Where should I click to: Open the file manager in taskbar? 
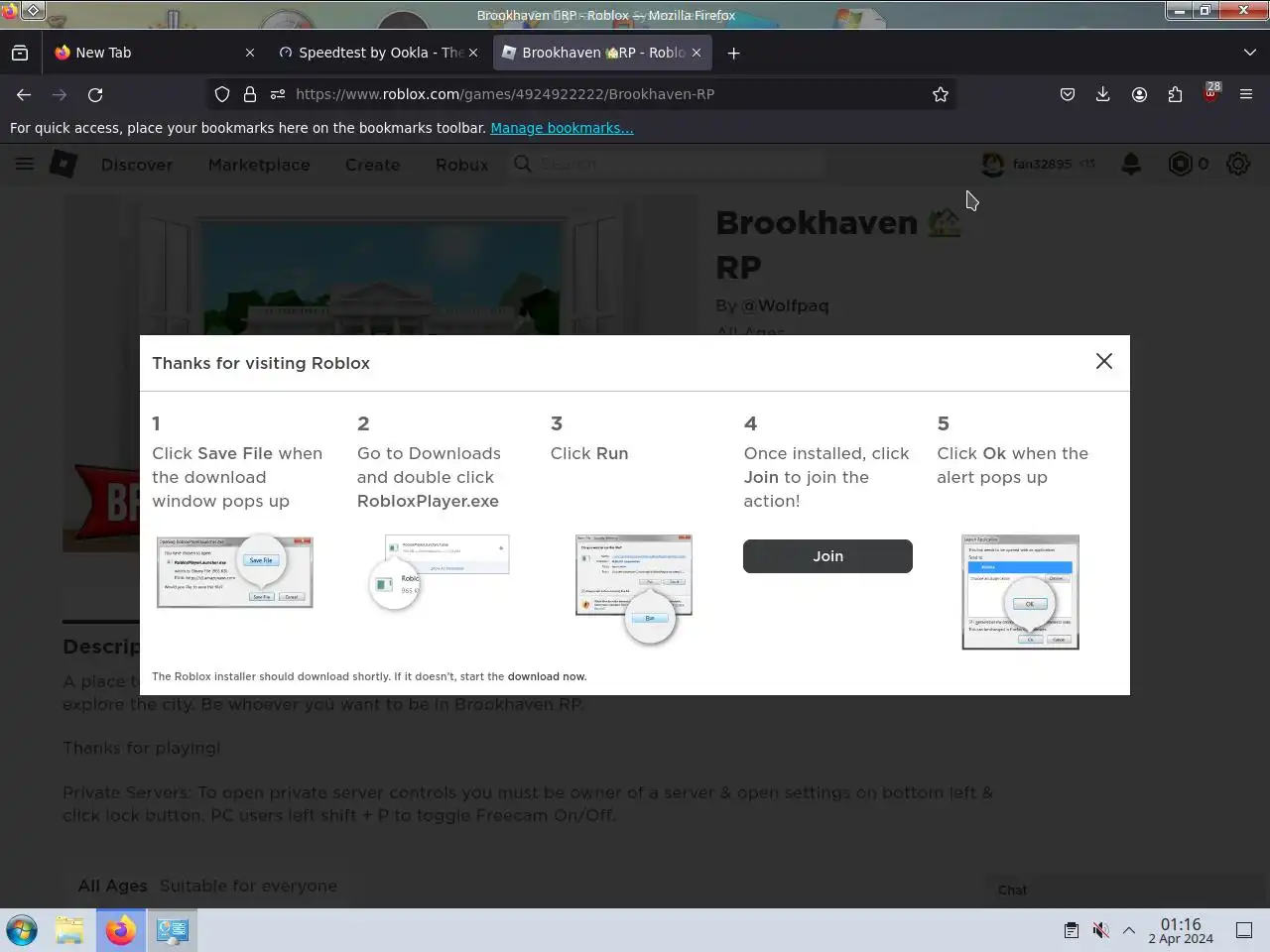click(x=69, y=930)
